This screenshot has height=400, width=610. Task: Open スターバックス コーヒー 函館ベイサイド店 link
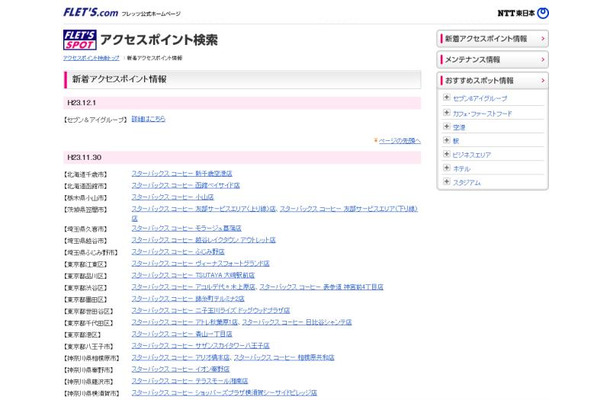click(x=186, y=185)
